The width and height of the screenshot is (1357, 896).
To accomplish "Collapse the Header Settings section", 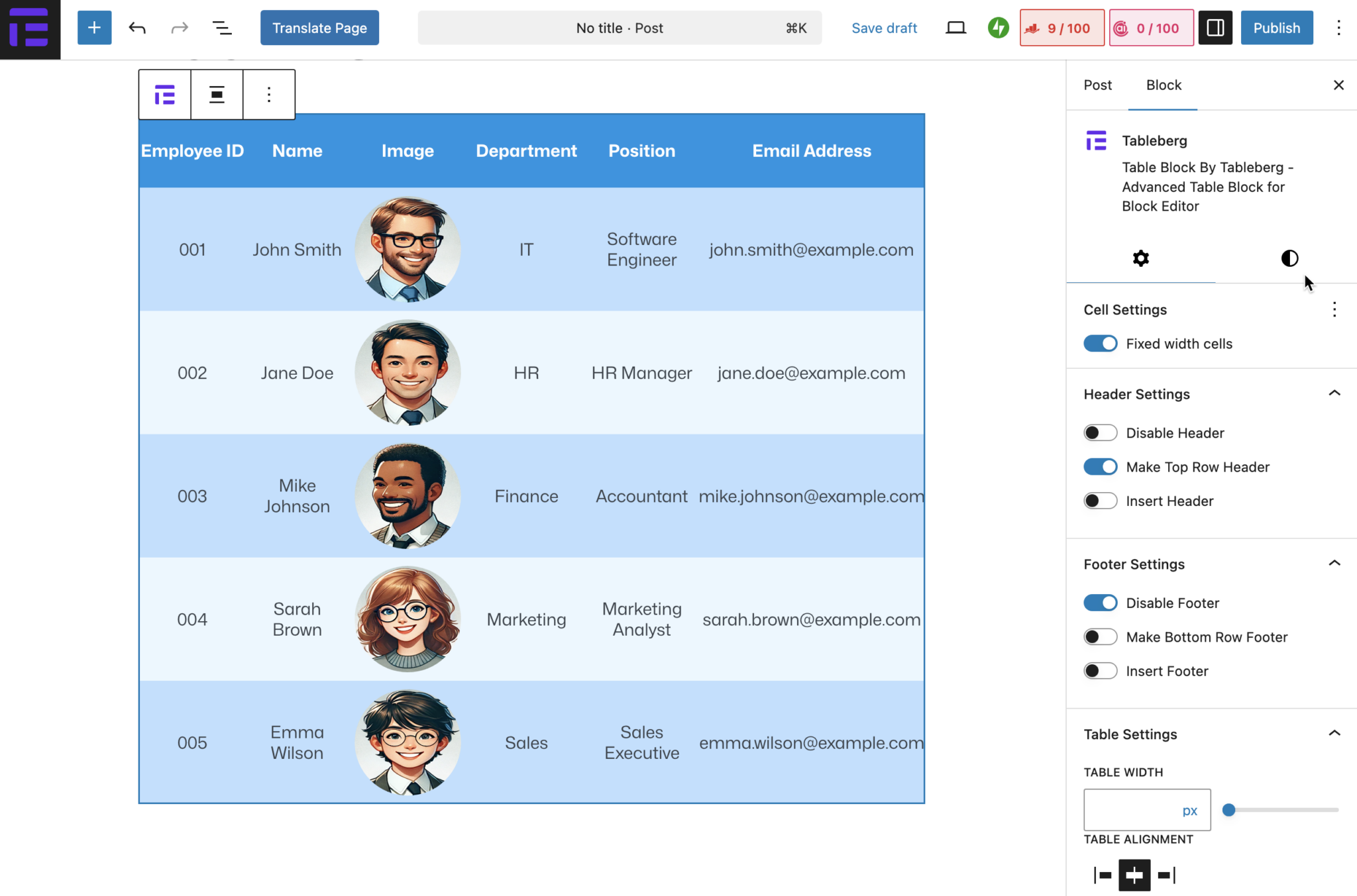I will click(1334, 393).
